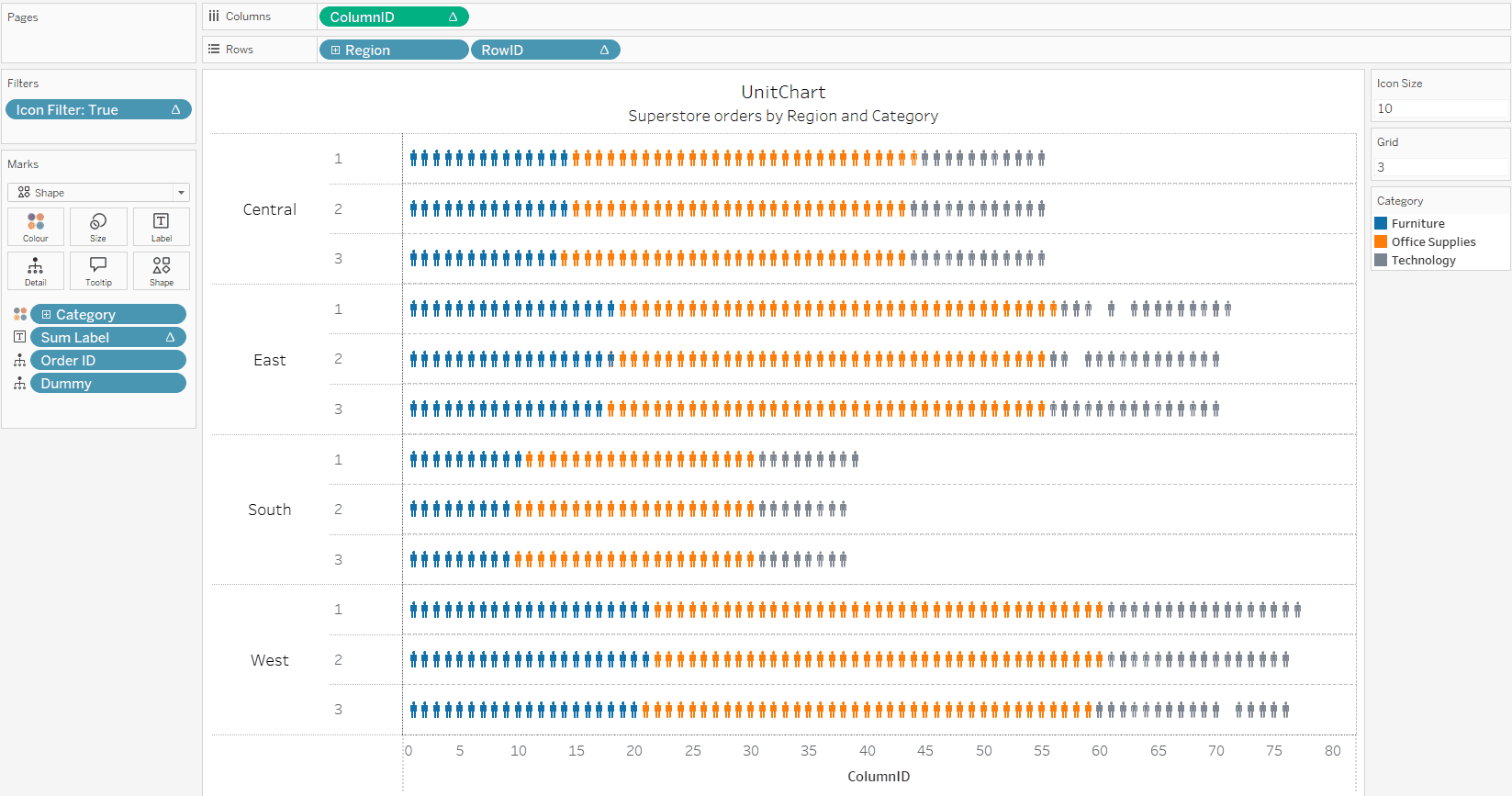This screenshot has height=796, width=1512.
Task: Select the RowID pill on Rows shelf
Action: click(545, 50)
